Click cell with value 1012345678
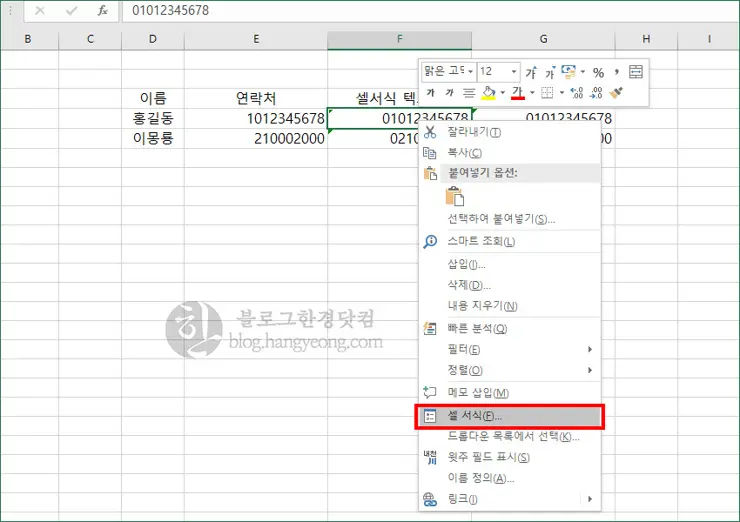 coord(256,118)
